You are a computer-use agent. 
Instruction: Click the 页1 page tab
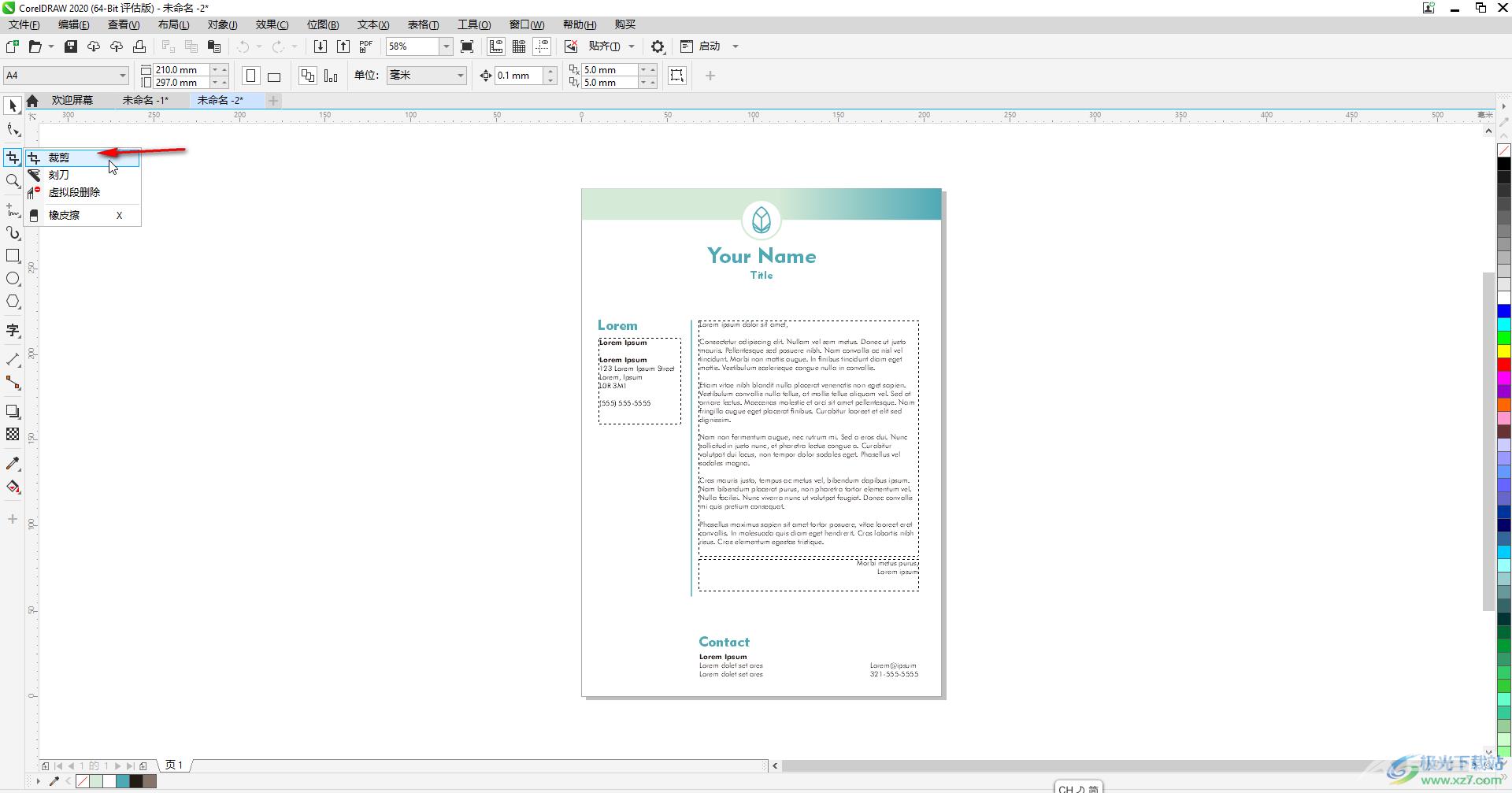[174, 765]
